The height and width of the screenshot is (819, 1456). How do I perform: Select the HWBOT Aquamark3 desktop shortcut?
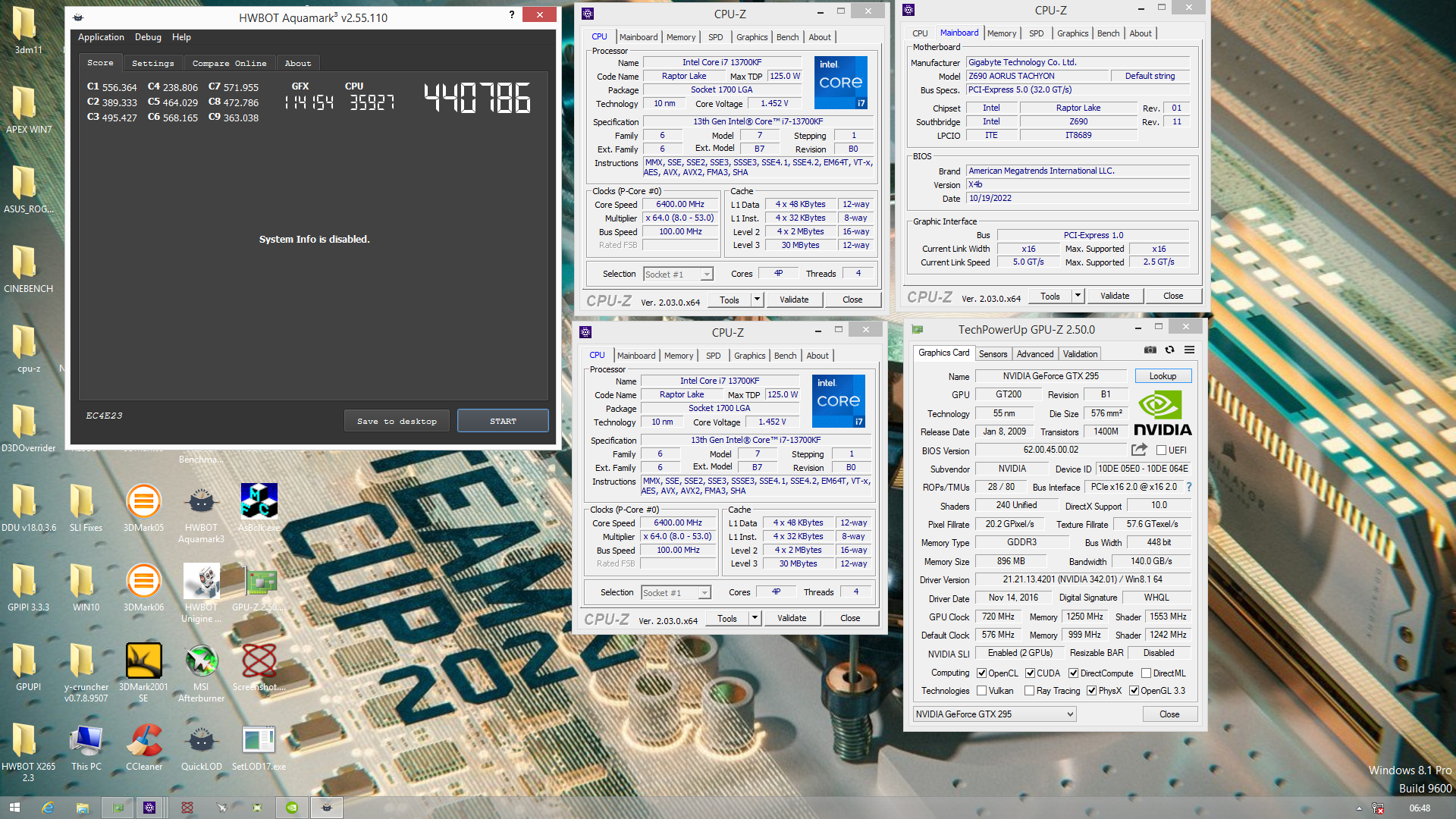click(201, 513)
